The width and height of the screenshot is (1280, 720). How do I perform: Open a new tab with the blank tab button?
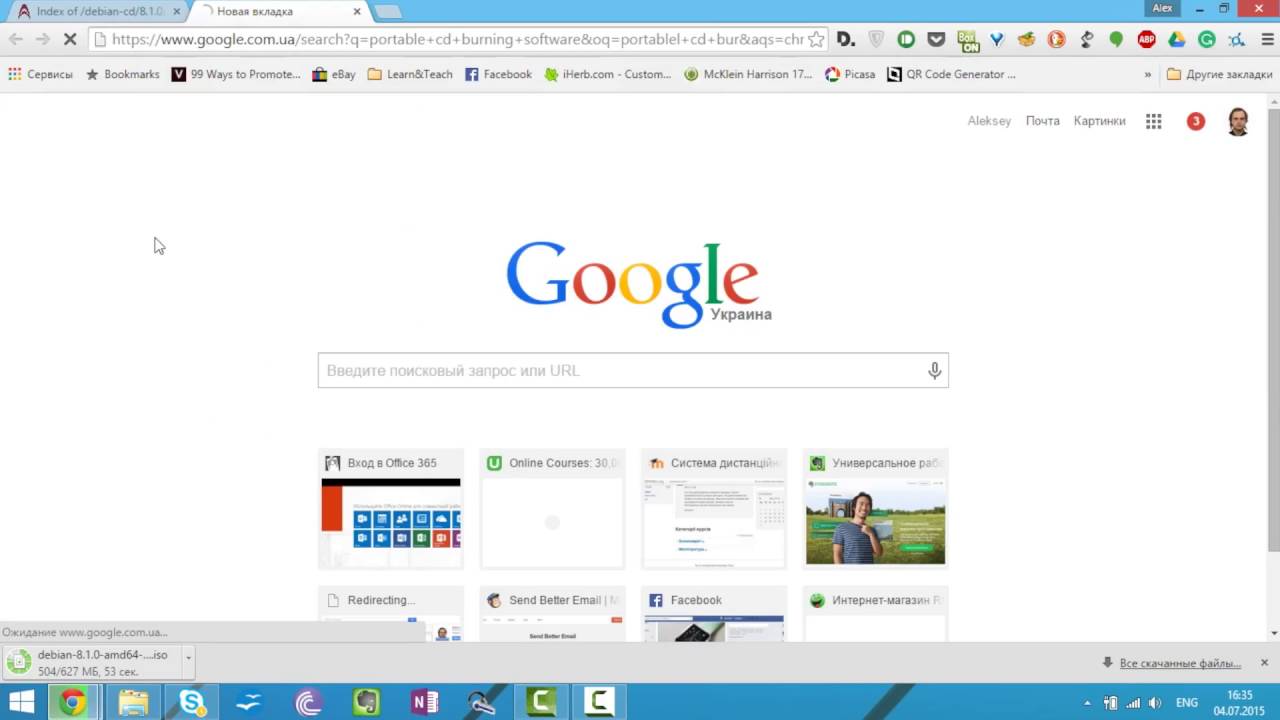point(388,12)
